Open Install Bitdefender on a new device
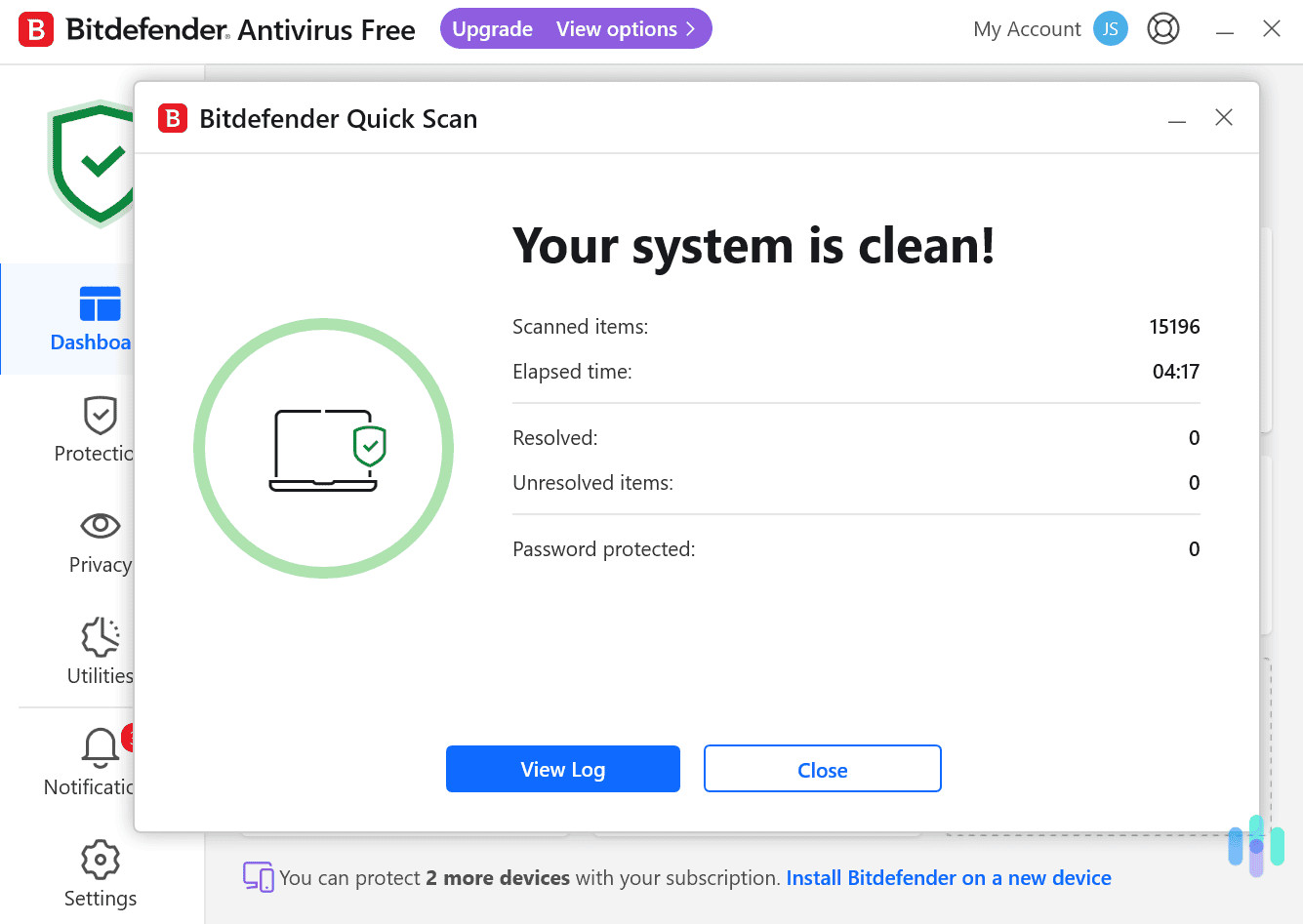 [948, 877]
